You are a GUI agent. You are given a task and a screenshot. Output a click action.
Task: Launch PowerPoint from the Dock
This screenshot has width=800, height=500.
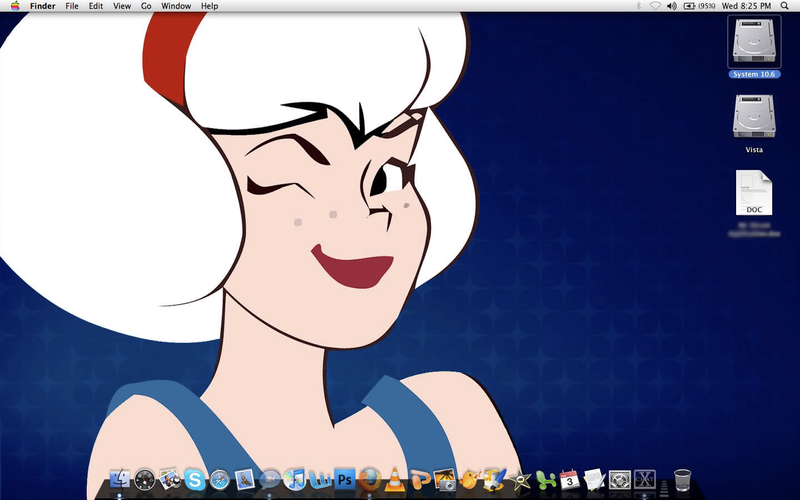(420, 480)
